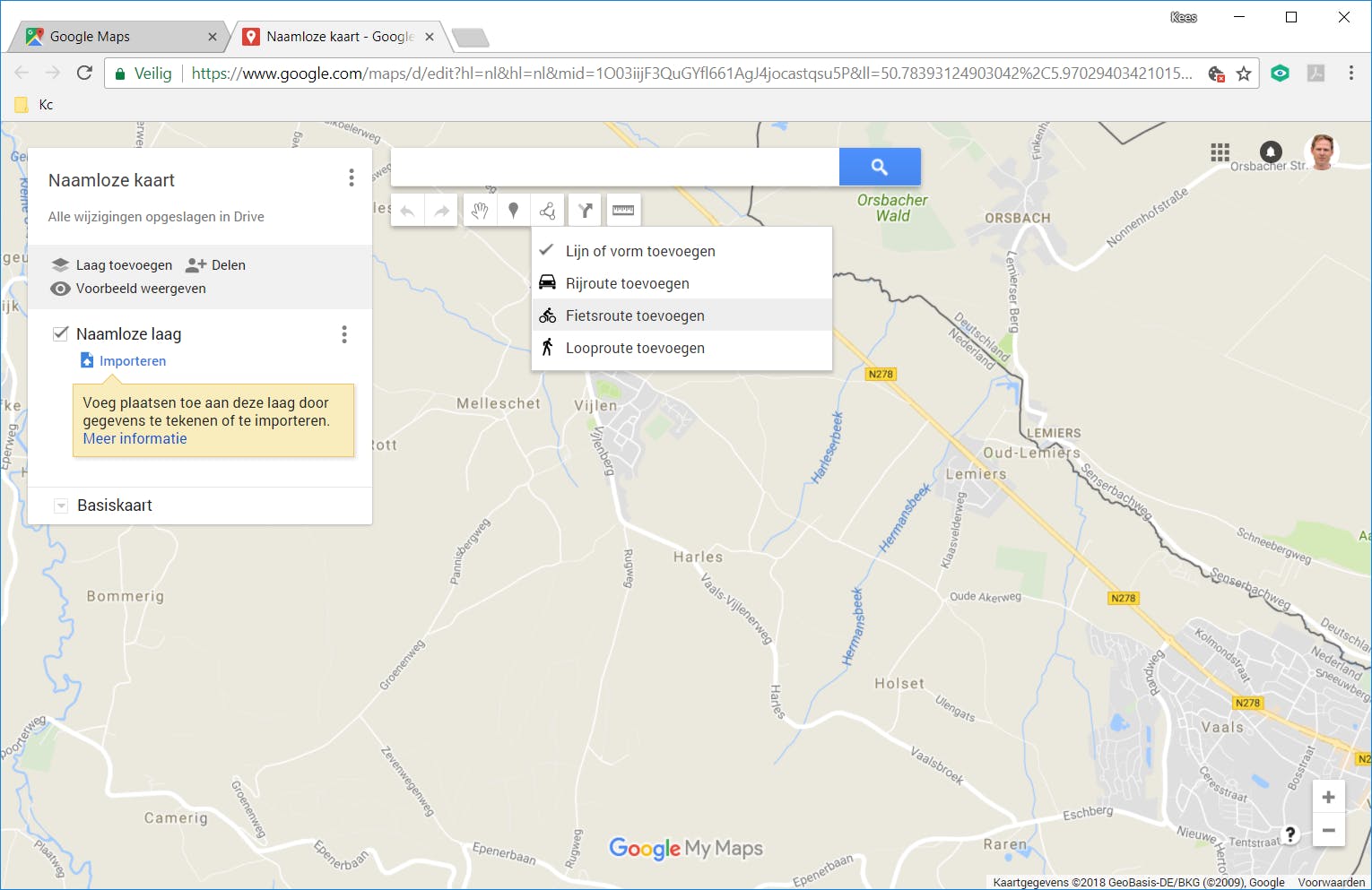Viewport: 1372px width, 890px height.
Task: Reload the page with refresh icon
Action: (x=84, y=73)
